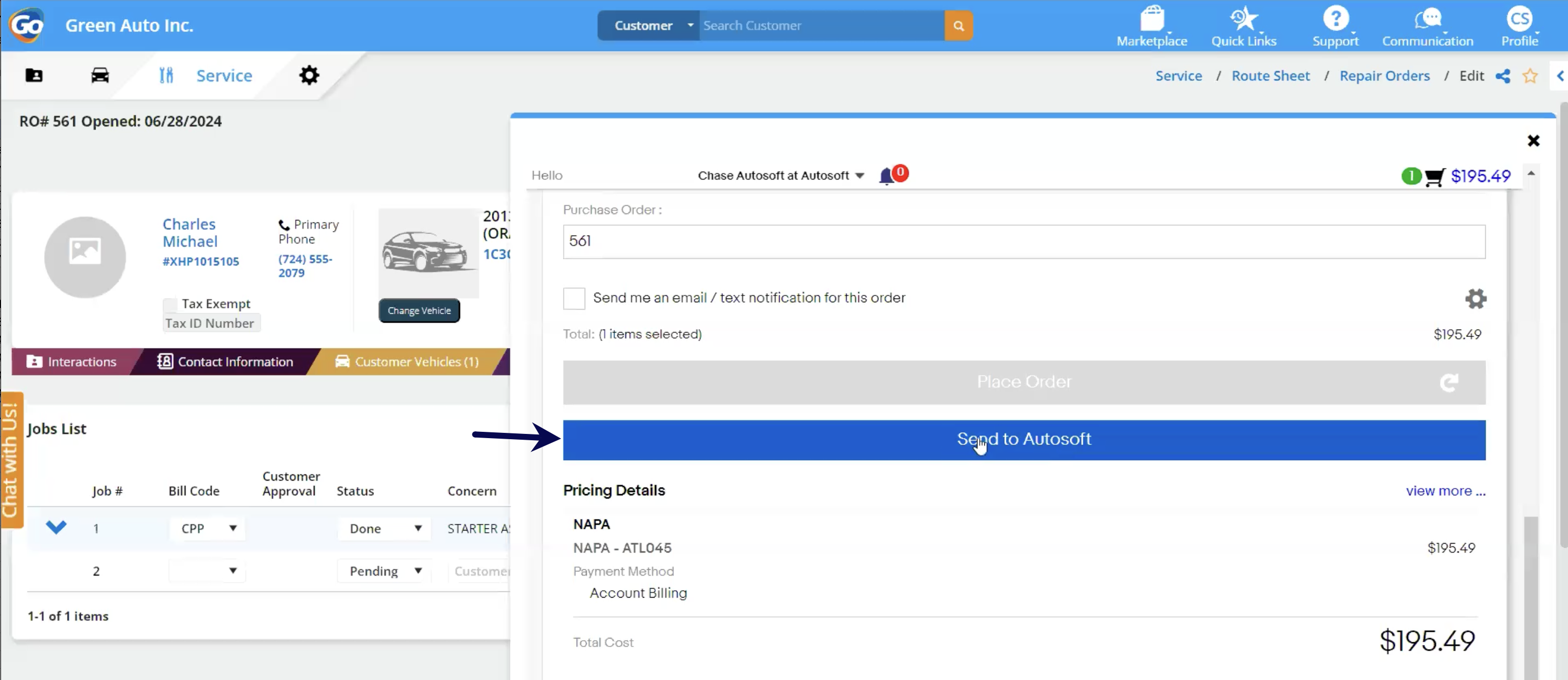Image resolution: width=1568 pixels, height=680 pixels.
Task: Open Status dropdown showing Done
Action: coord(385,528)
